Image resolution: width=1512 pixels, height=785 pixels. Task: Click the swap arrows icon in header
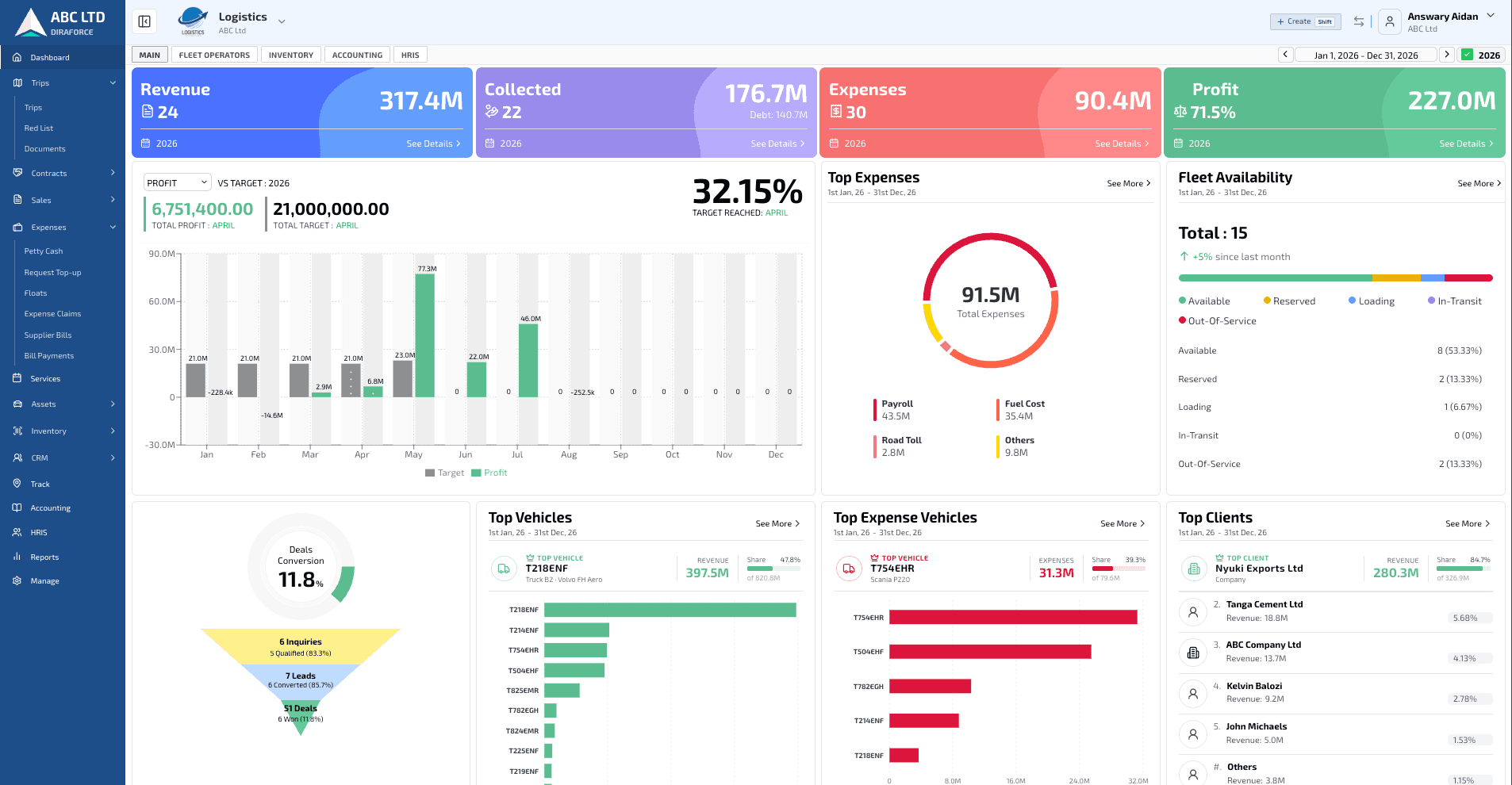click(x=1359, y=21)
